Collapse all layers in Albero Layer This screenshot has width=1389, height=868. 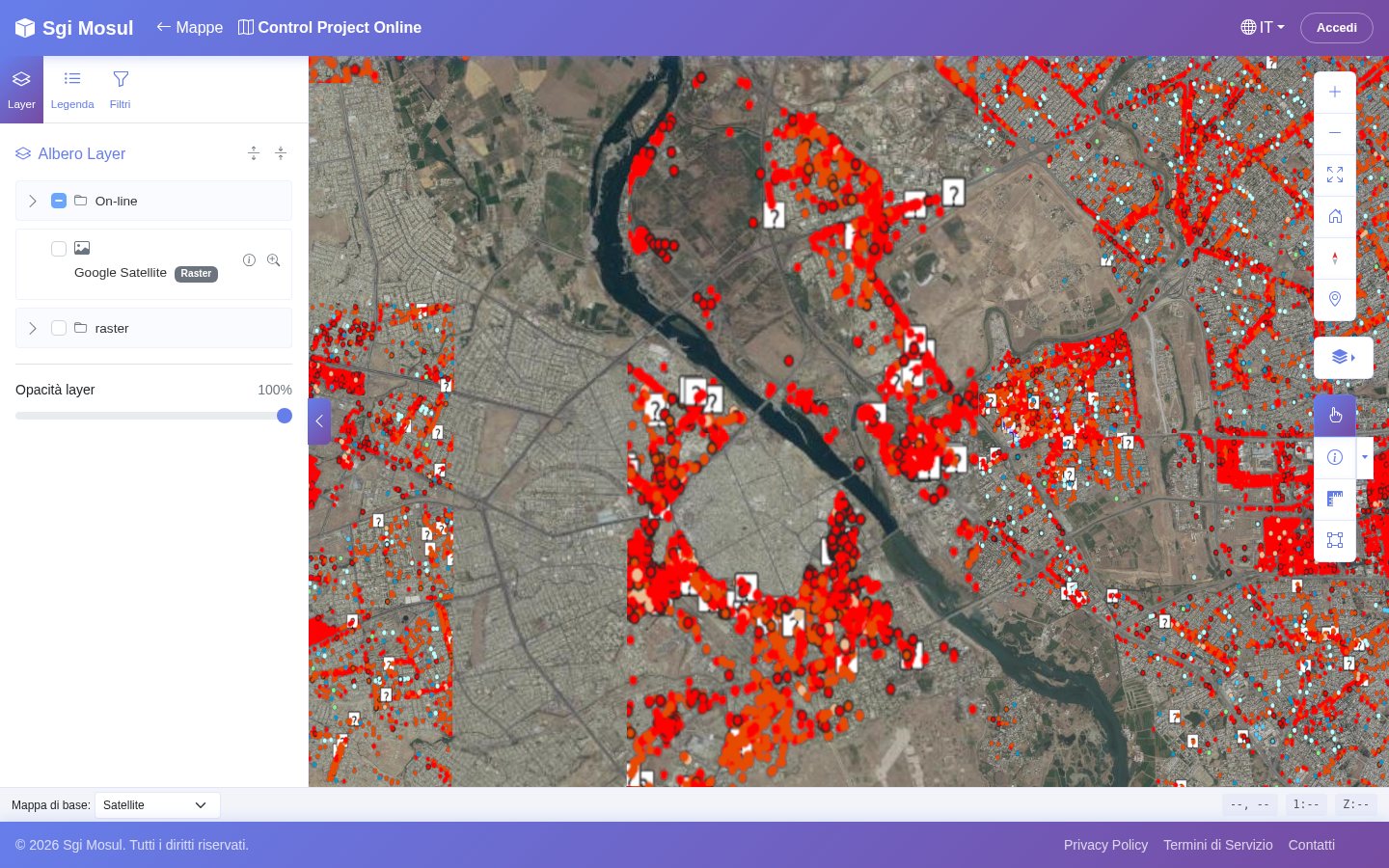281,153
